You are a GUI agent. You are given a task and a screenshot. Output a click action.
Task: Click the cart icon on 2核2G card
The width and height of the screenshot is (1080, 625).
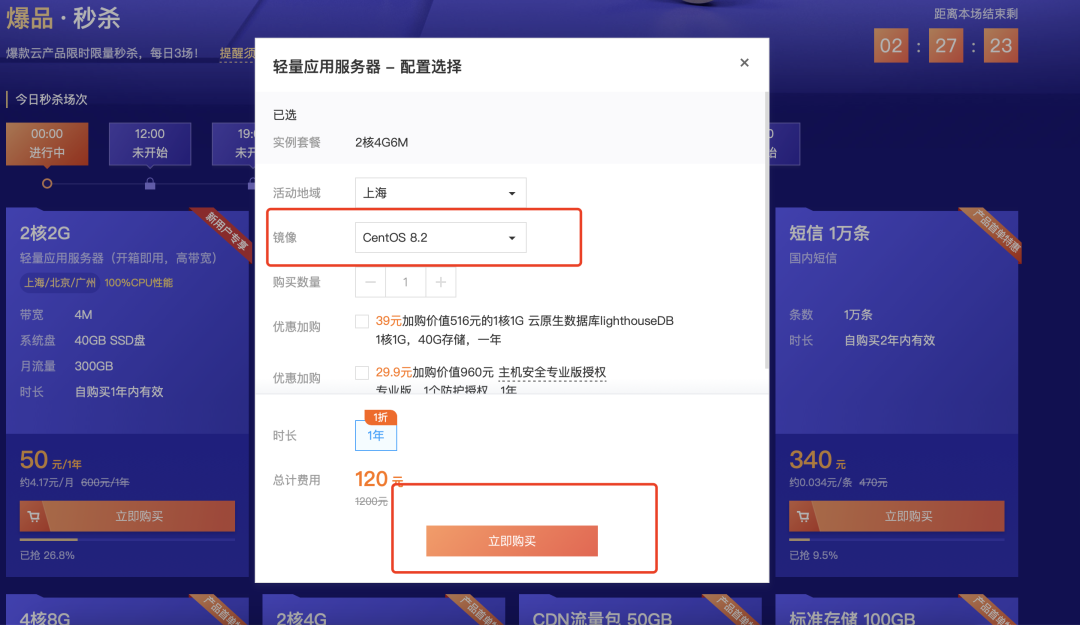click(x=34, y=516)
